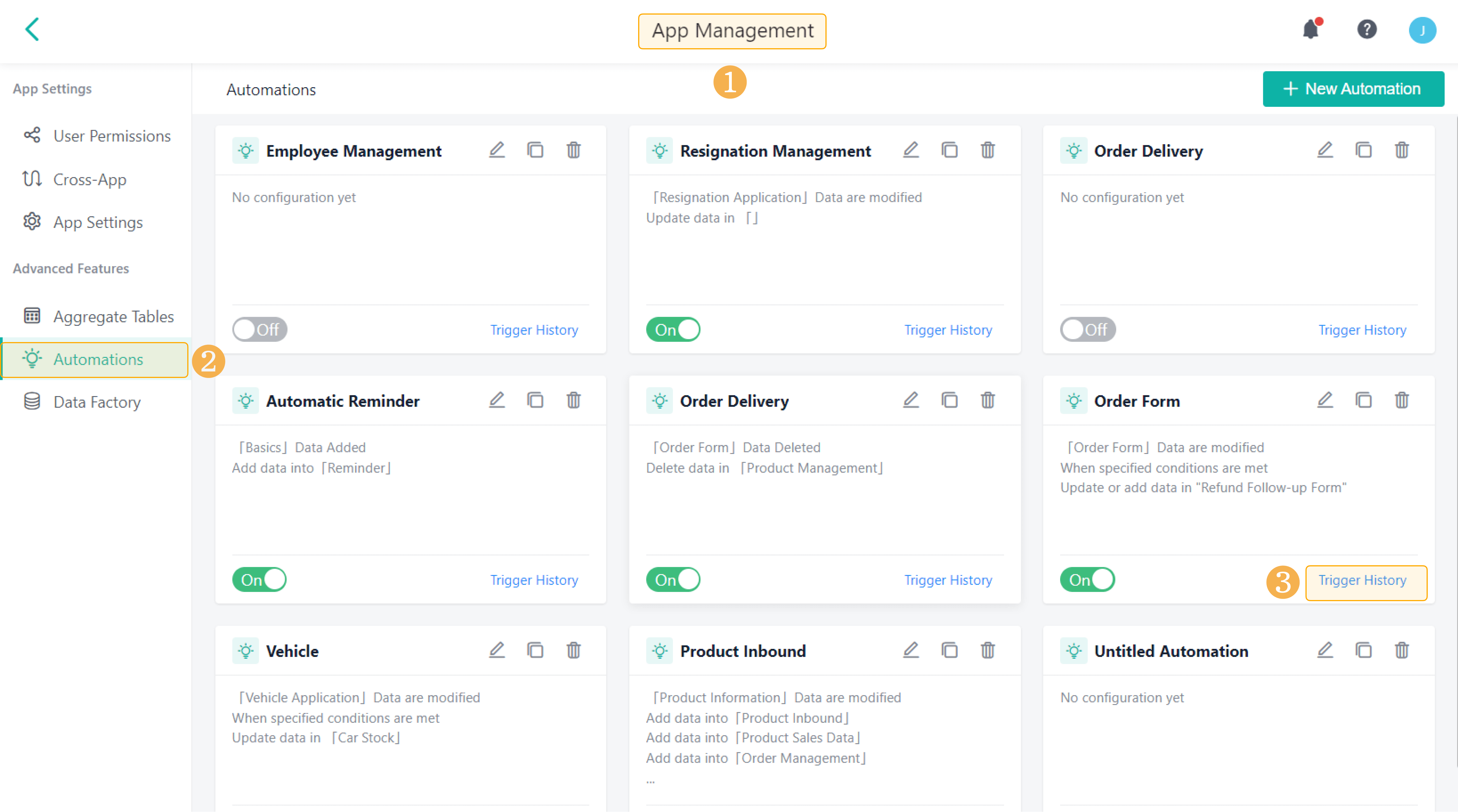Edit the Resignation Management automation
The width and height of the screenshot is (1458, 812).
click(x=911, y=150)
